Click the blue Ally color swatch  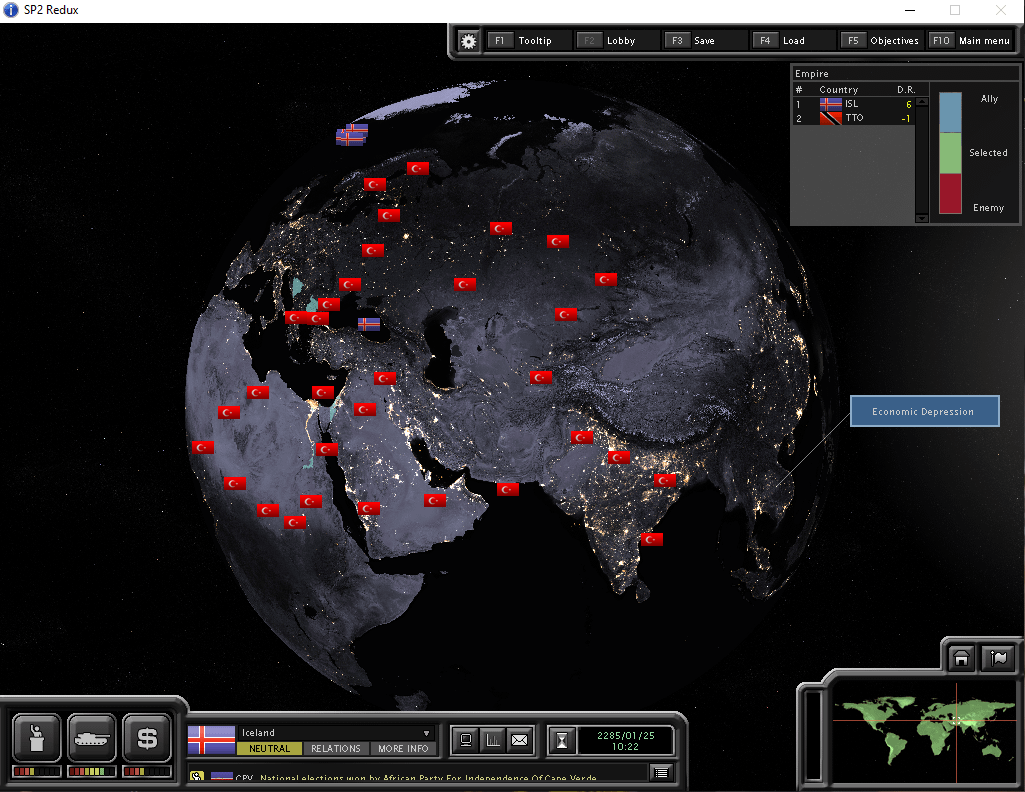click(x=950, y=113)
